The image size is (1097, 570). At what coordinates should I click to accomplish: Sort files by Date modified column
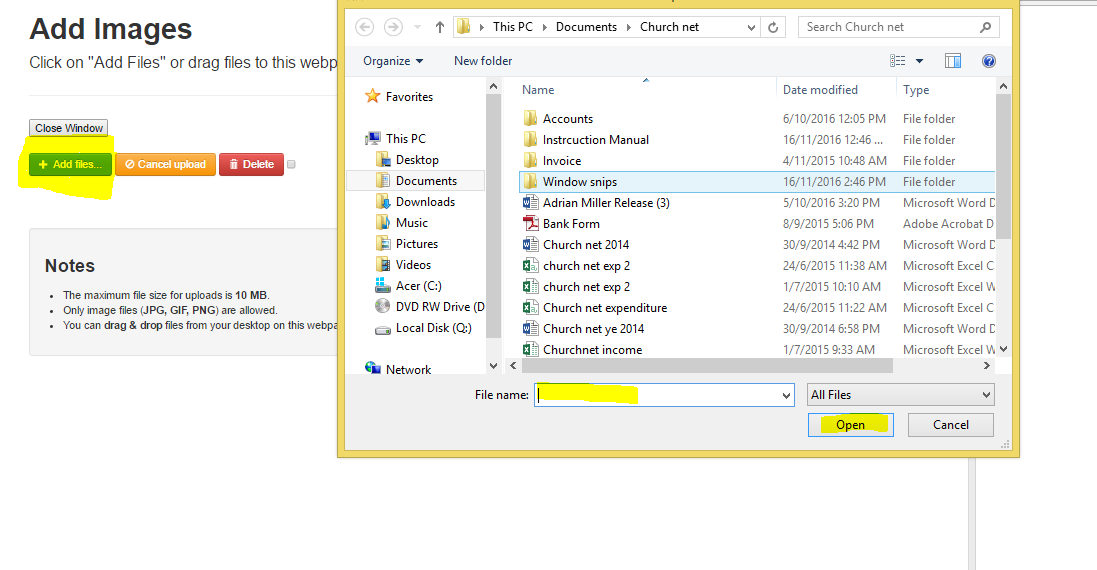[x=820, y=90]
